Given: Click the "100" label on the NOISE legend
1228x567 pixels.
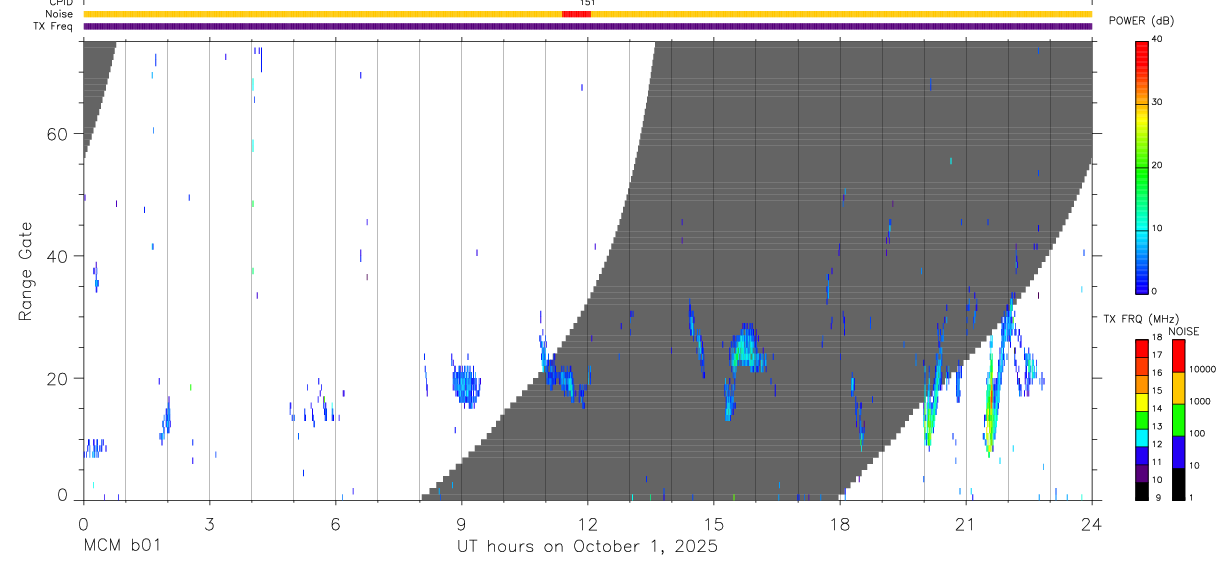Looking at the screenshot, I should coord(1198,433).
